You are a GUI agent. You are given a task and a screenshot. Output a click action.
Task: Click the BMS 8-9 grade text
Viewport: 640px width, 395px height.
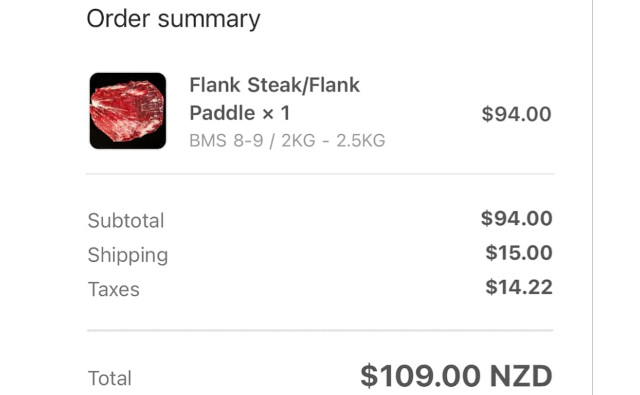[x=227, y=141]
